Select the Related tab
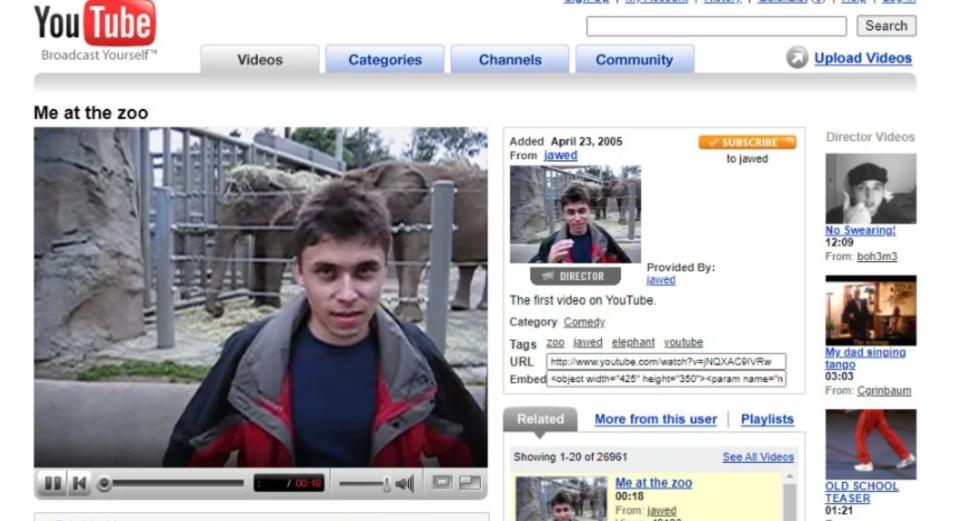This screenshot has width=964, height=521. tap(540, 419)
